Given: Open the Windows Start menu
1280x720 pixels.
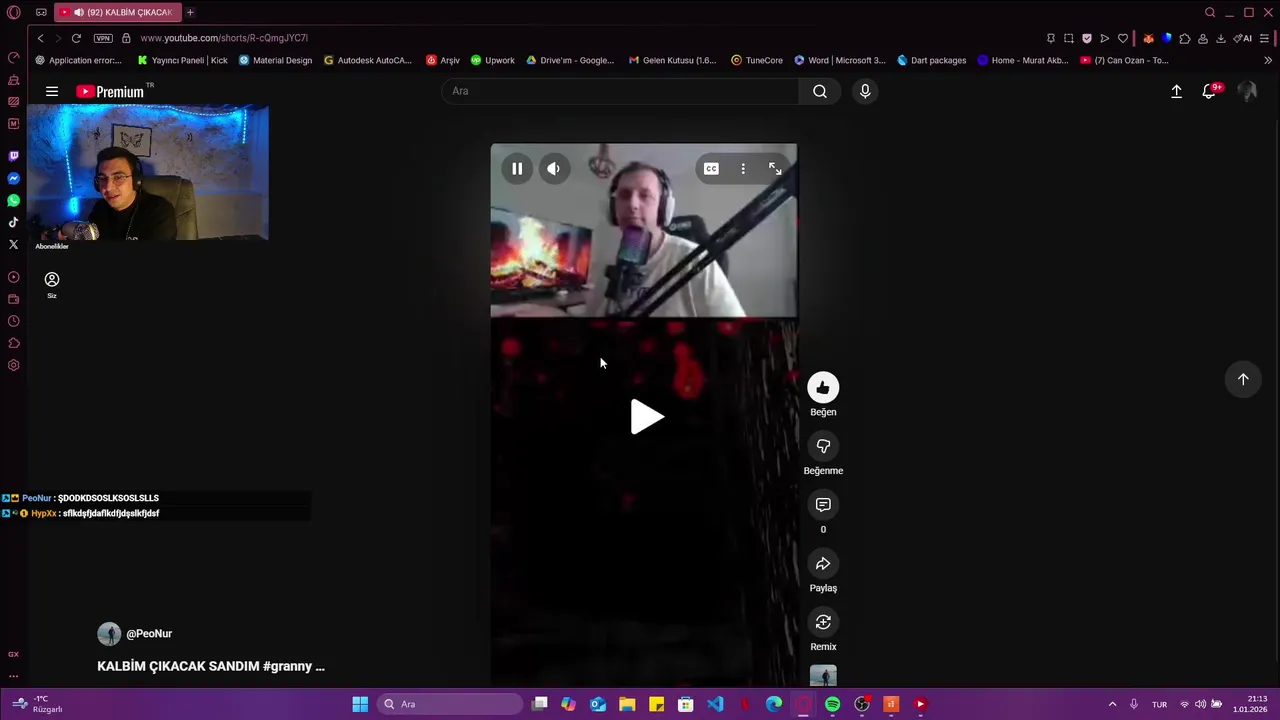Looking at the screenshot, I should [x=360, y=704].
